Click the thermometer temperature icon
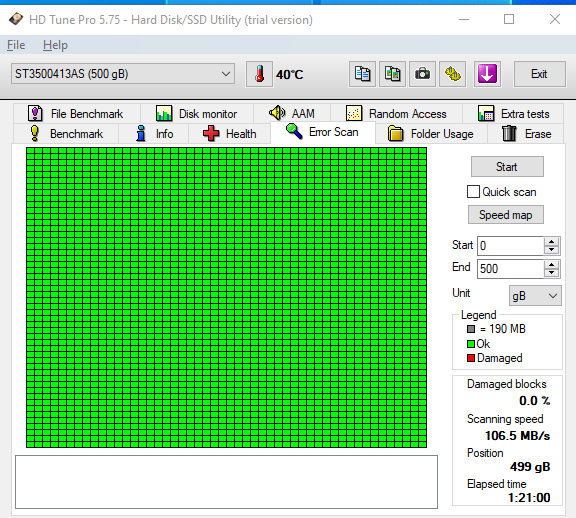This screenshot has height=518, width=576. tap(259, 74)
